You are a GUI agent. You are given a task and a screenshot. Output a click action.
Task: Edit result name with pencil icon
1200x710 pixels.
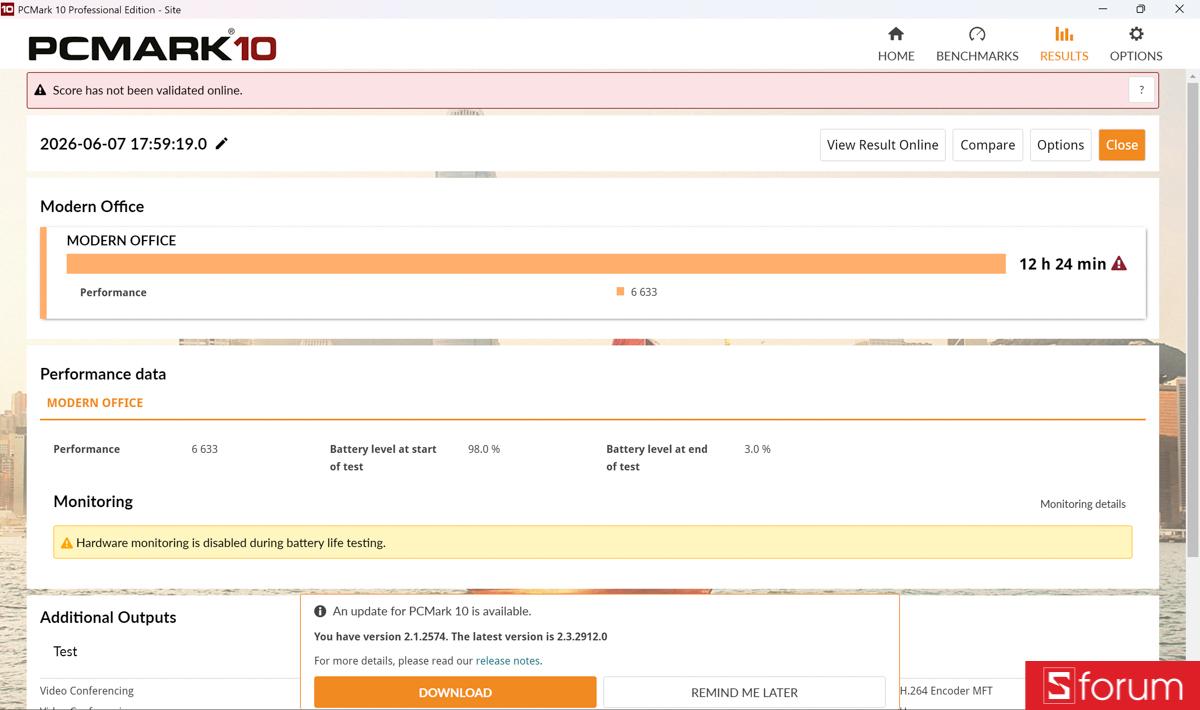(x=222, y=144)
